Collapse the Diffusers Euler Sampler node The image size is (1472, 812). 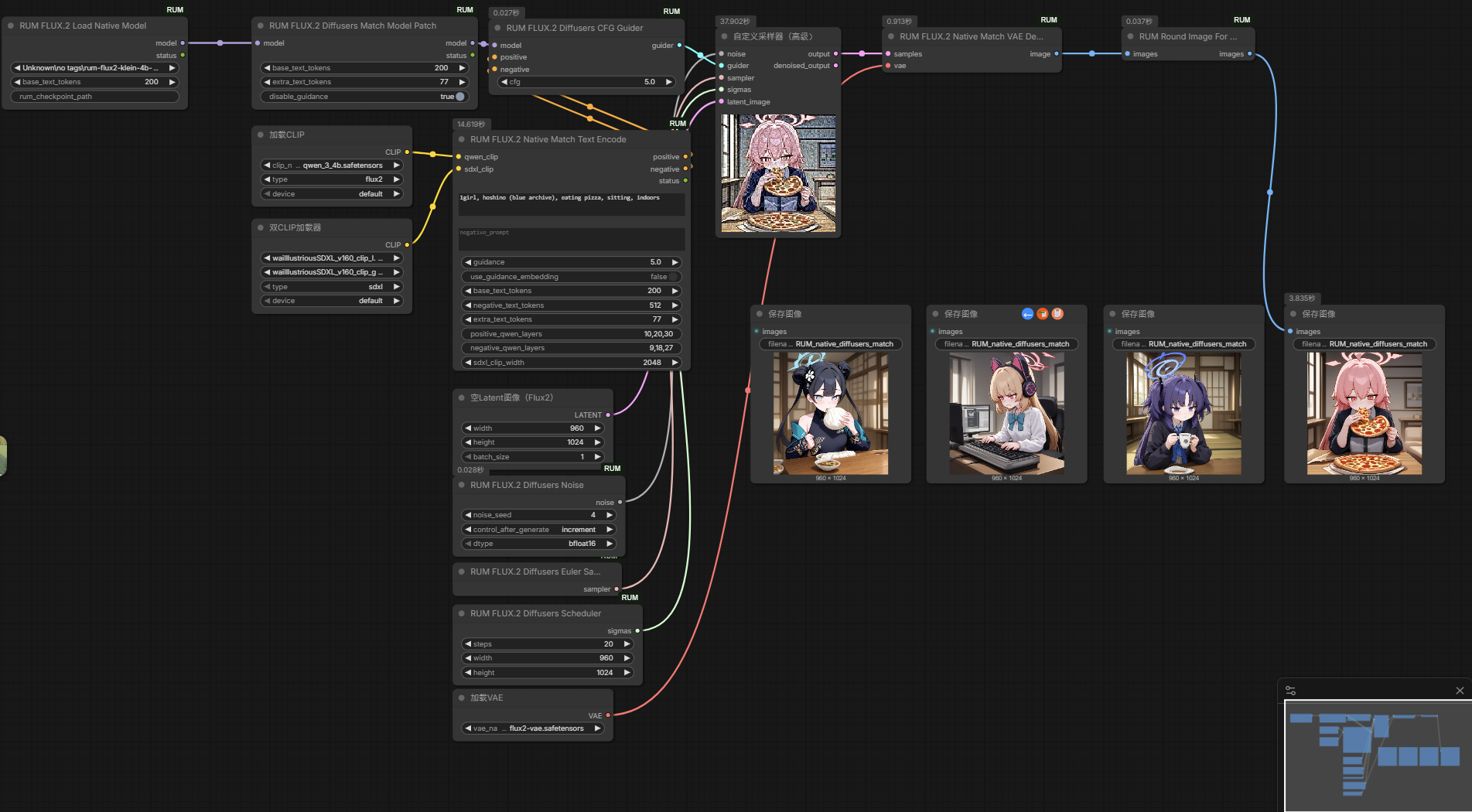click(x=462, y=571)
